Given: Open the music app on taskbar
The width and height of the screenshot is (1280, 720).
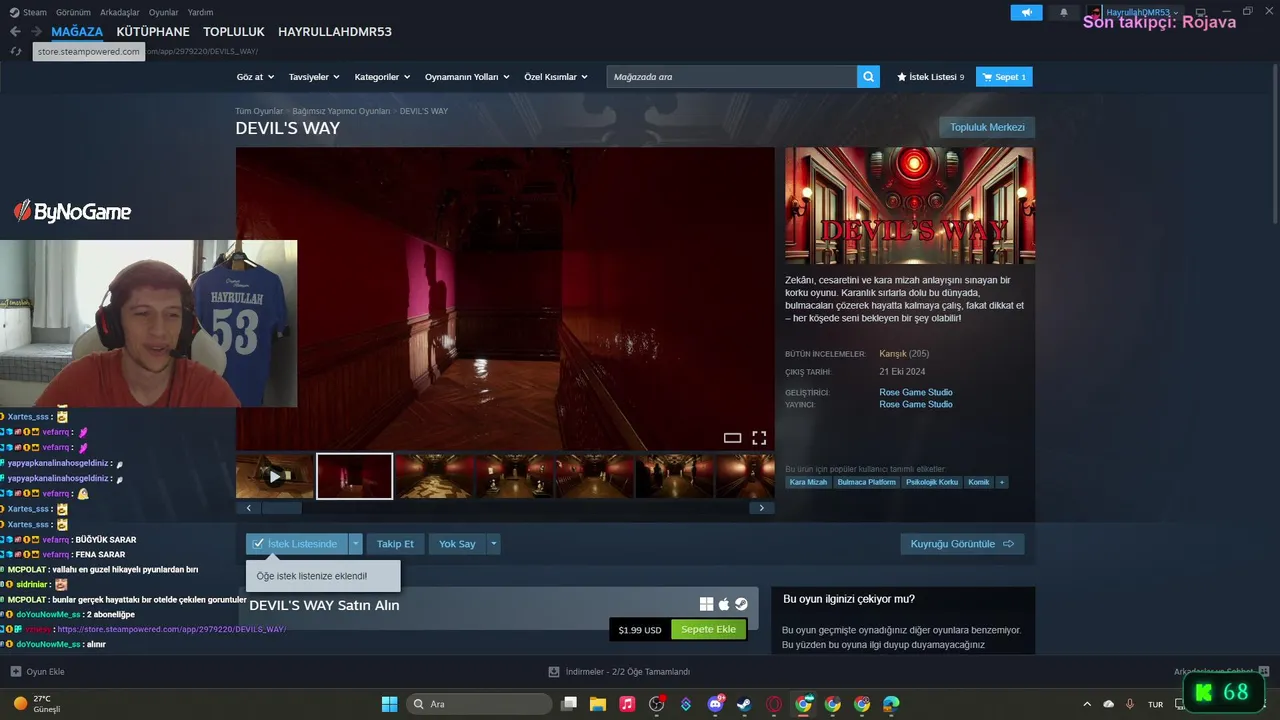Looking at the screenshot, I should coord(627,704).
